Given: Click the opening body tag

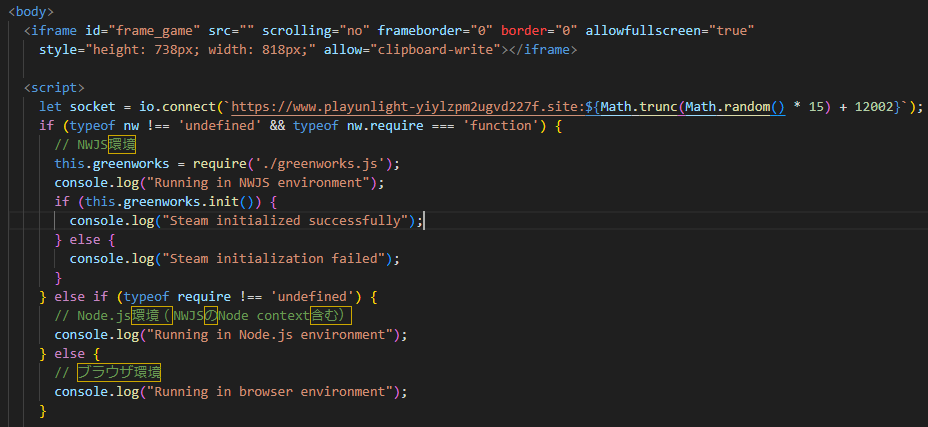Looking at the screenshot, I should (31, 11).
